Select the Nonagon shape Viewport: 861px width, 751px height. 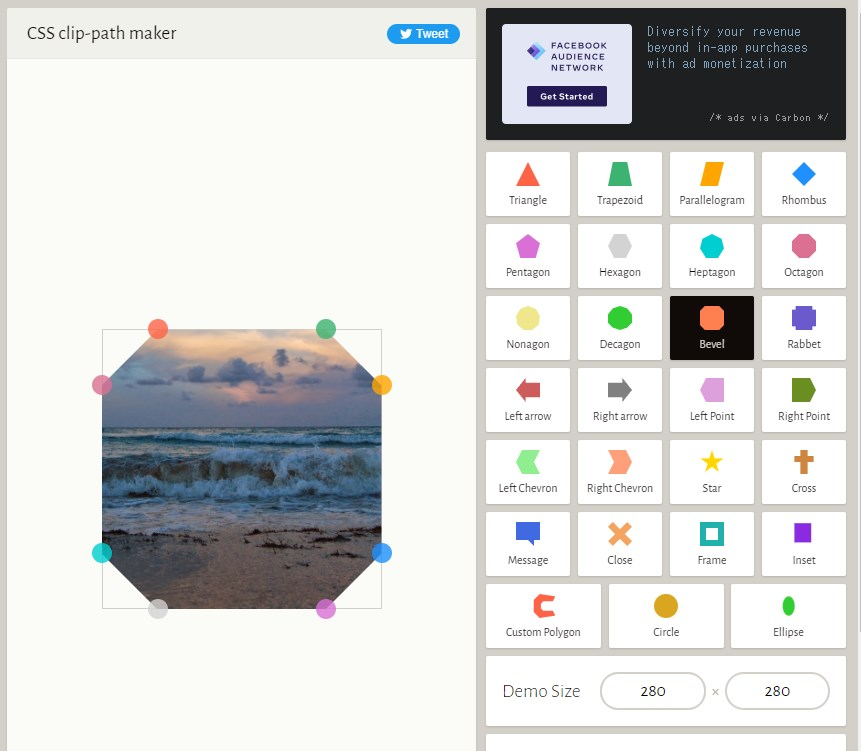click(x=528, y=328)
